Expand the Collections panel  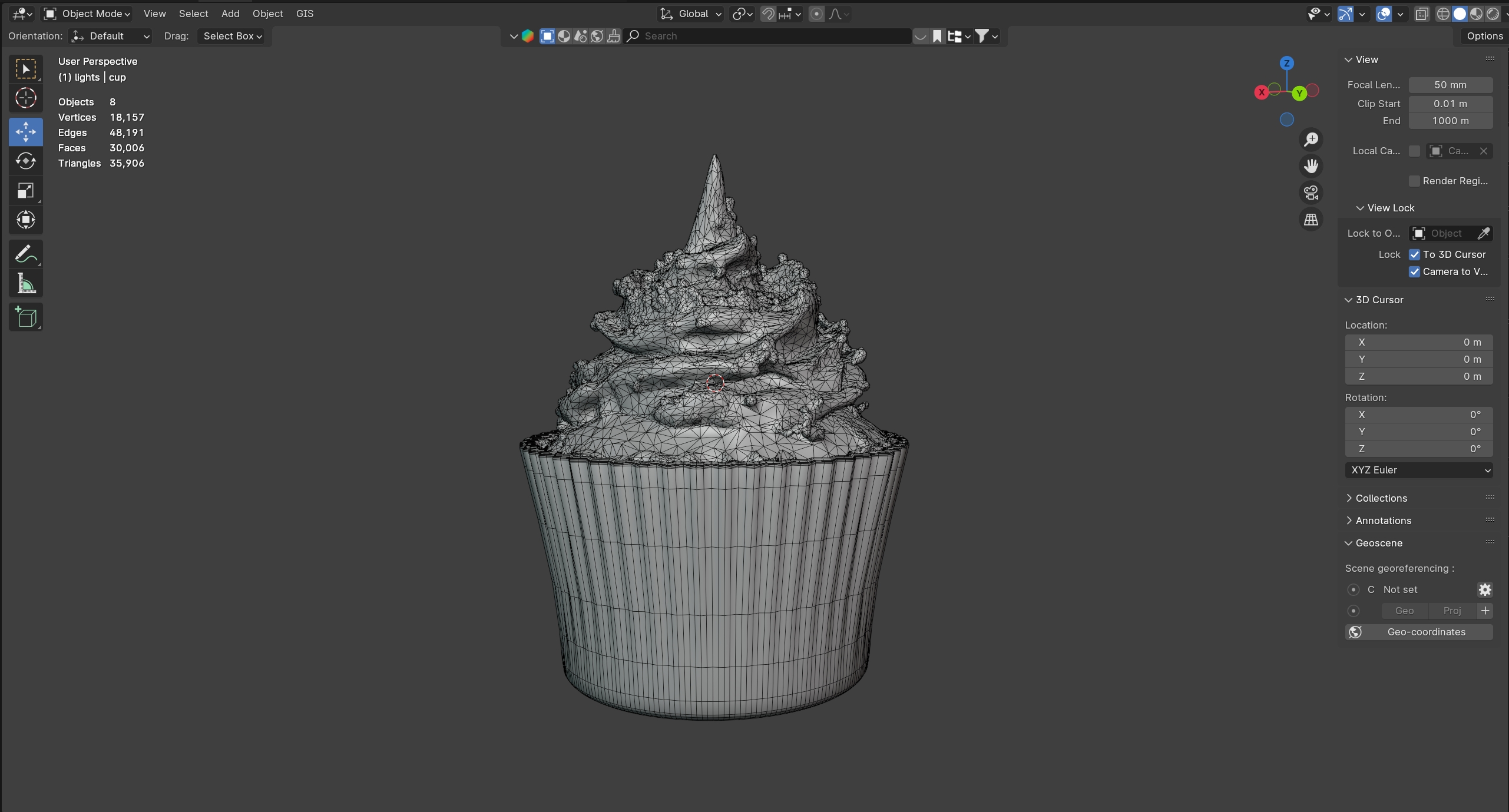point(1381,498)
